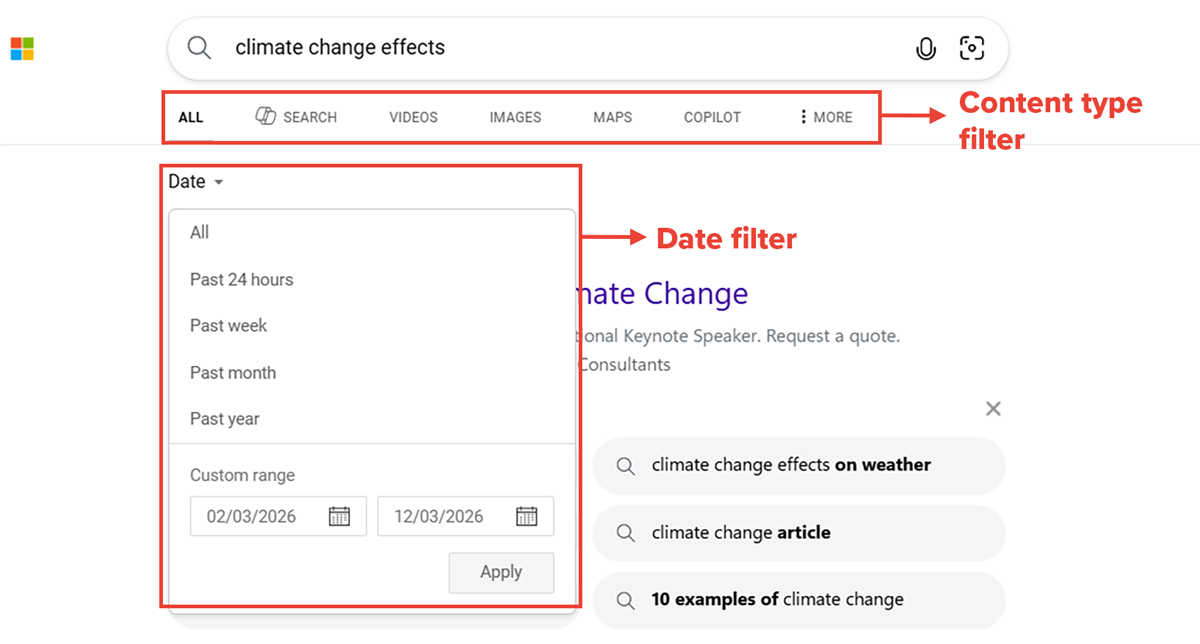Open the MORE tab overflow menu
This screenshot has width=1200, height=644.
click(825, 117)
